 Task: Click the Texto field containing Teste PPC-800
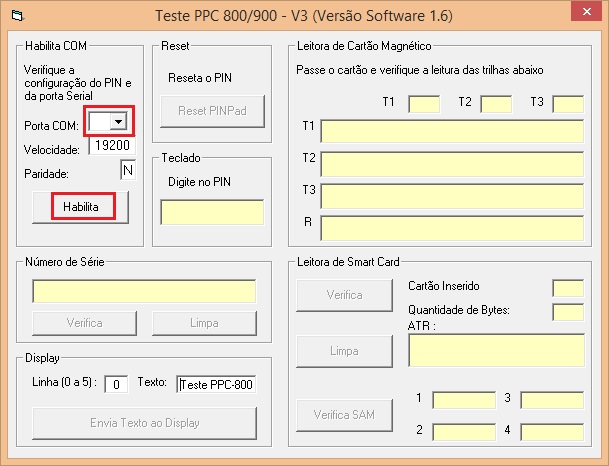[x=216, y=384]
